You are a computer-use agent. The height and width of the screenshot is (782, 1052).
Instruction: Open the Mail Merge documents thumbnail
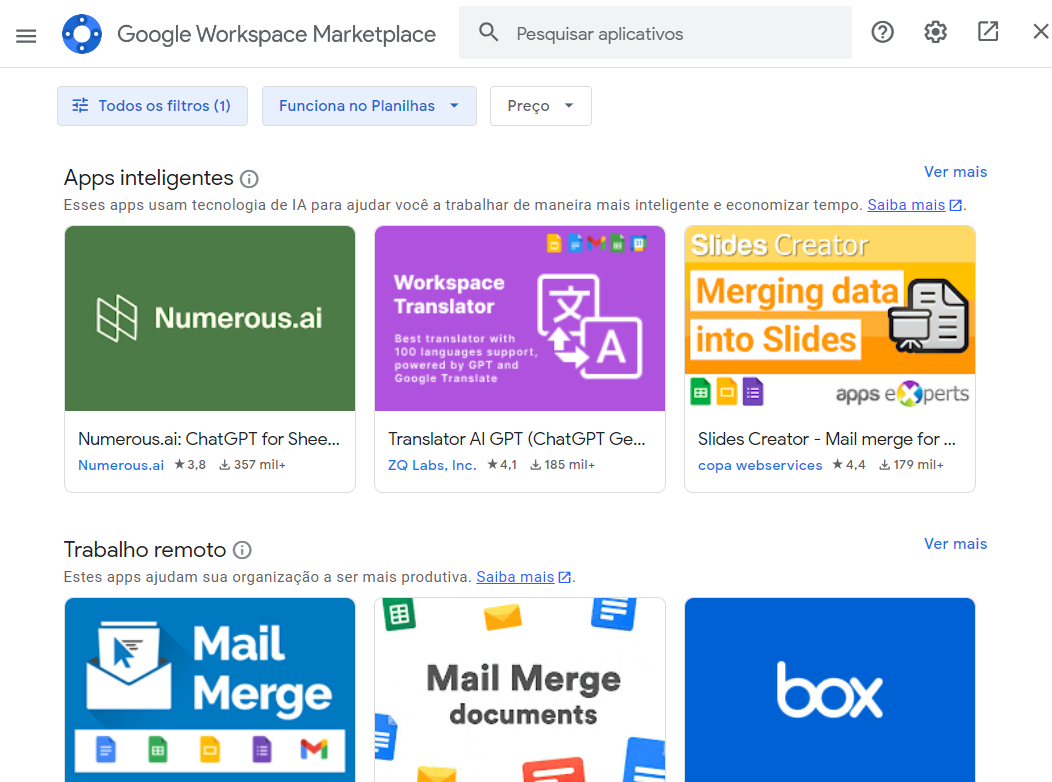(x=520, y=690)
